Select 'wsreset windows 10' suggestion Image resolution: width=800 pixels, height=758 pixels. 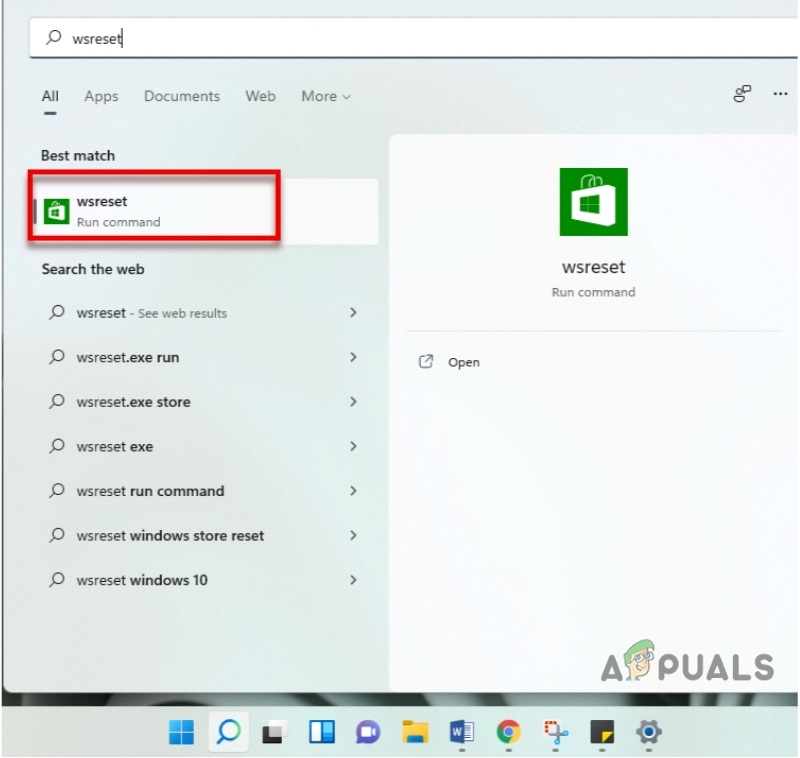pyautogui.click(x=203, y=580)
